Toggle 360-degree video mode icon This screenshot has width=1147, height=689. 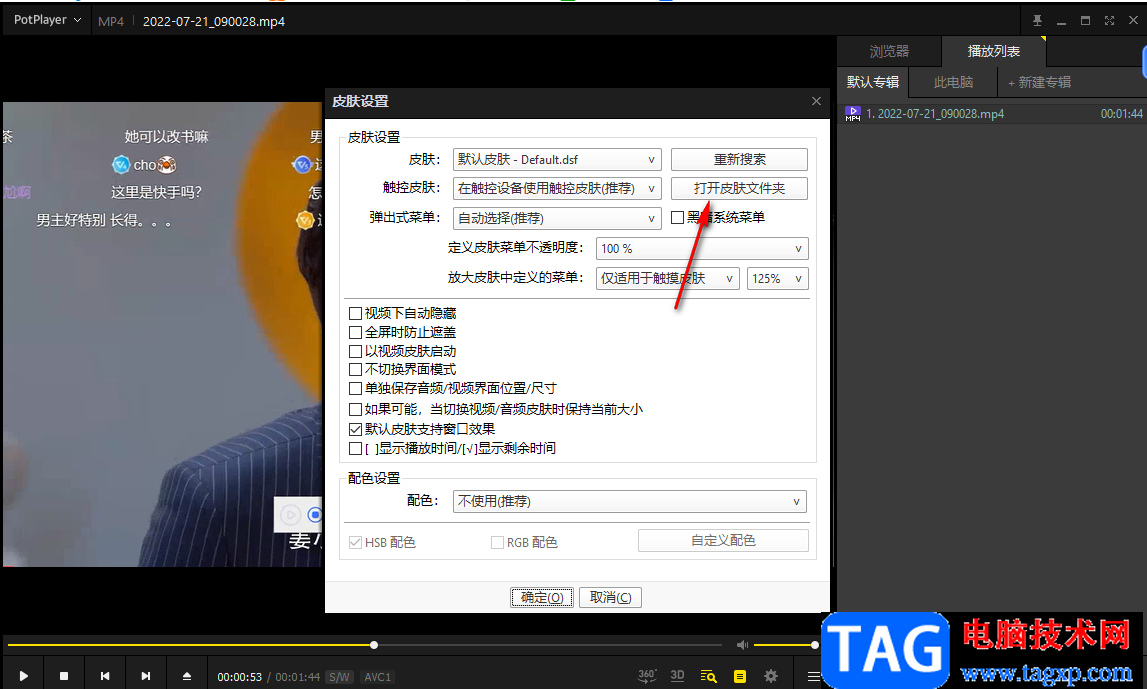pos(647,676)
